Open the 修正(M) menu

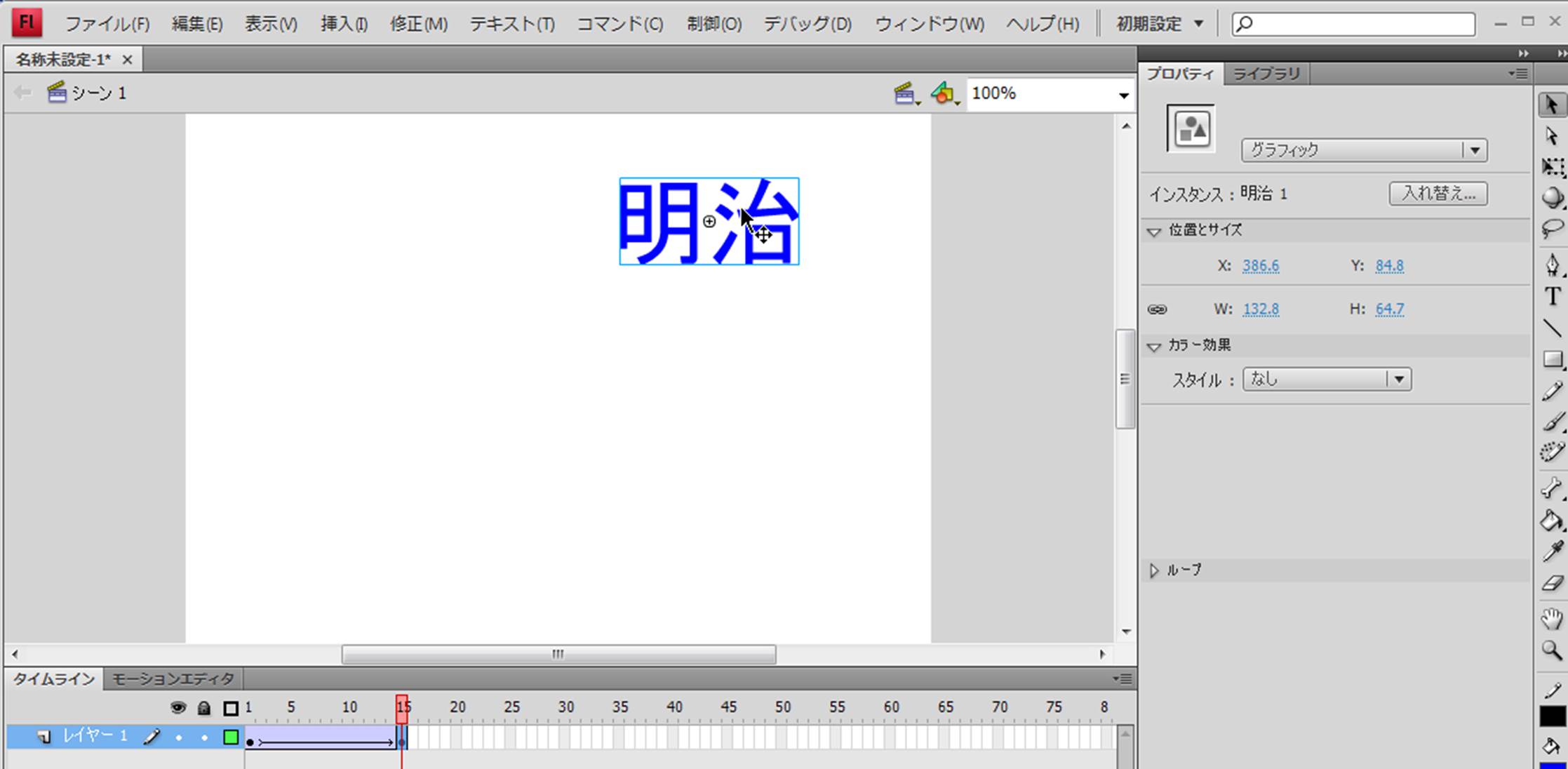point(418,24)
